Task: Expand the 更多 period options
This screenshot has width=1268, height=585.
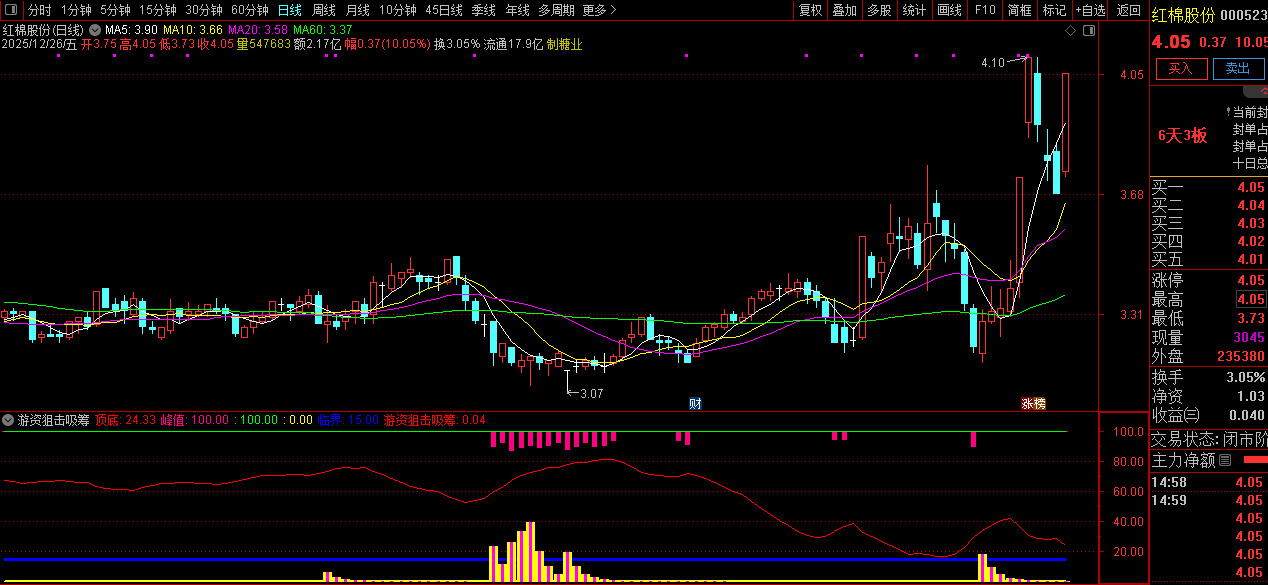Action: (x=599, y=10)
